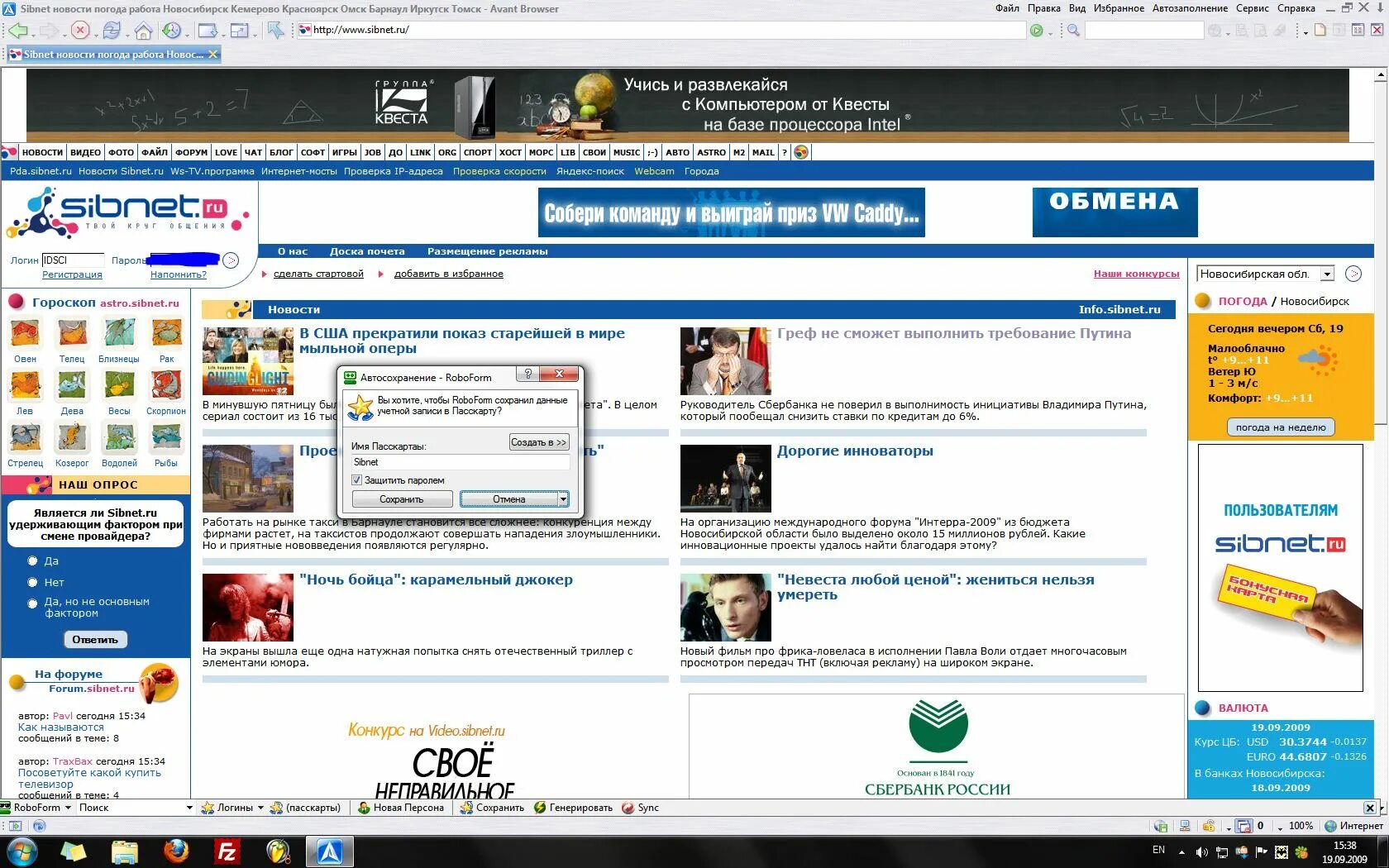Open the Сервис menu
The image size is (1389, 868).
point(1253,8)
